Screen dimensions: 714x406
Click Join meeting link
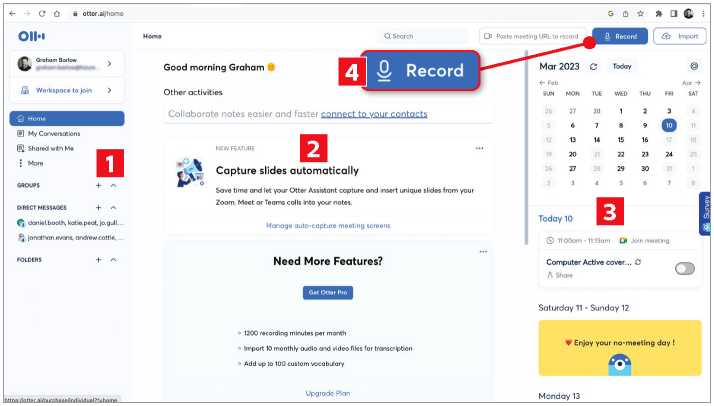pyautogui.click(x=644, y=240)
